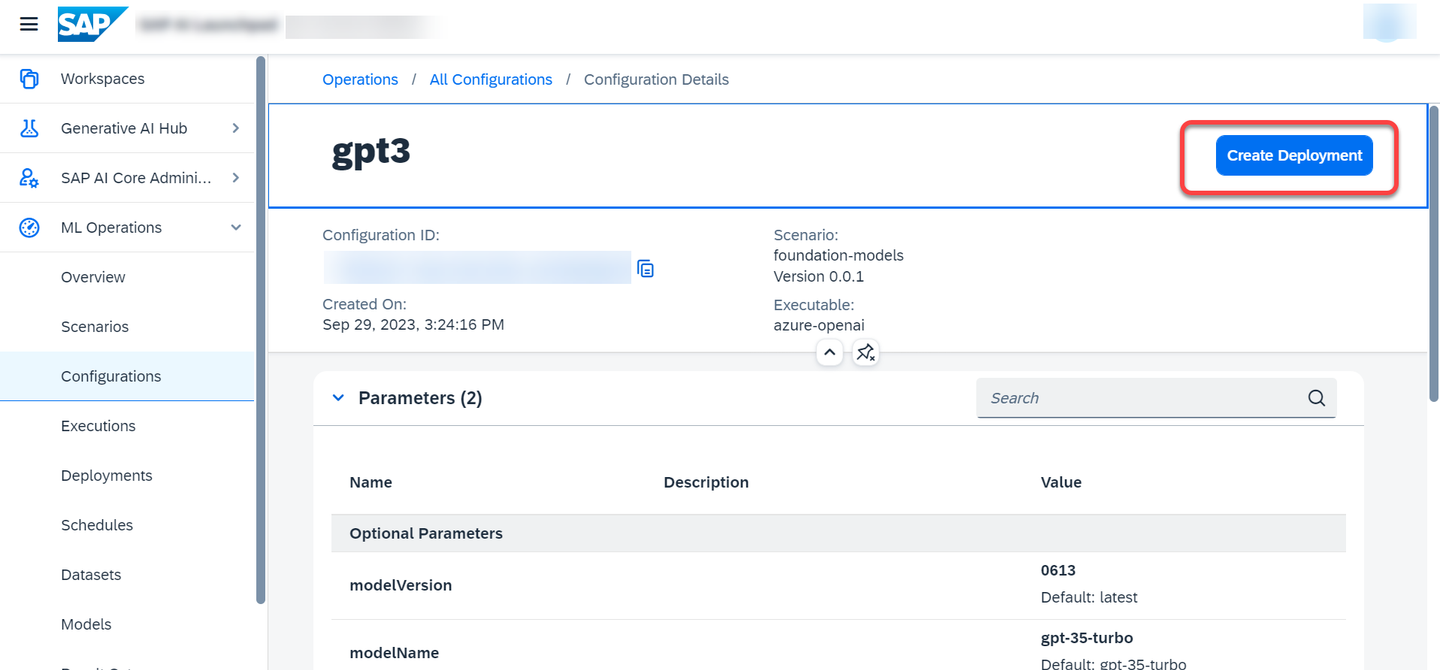The height and width of the screenshot is (670, 1440).
Task: Collapse the ML Operations section
Action: (x=236, y=228)
